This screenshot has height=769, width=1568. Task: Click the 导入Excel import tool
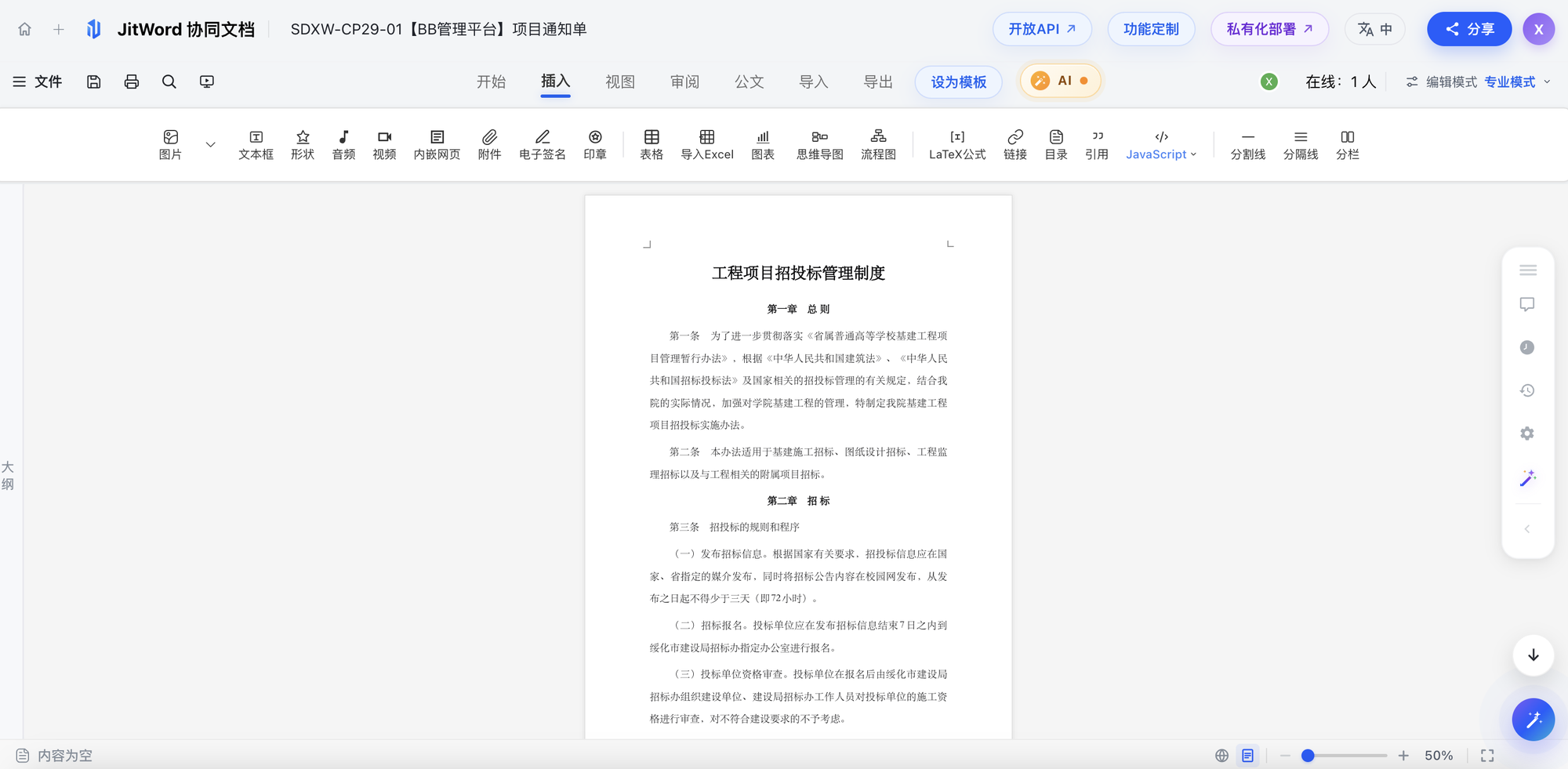(707, 145)
